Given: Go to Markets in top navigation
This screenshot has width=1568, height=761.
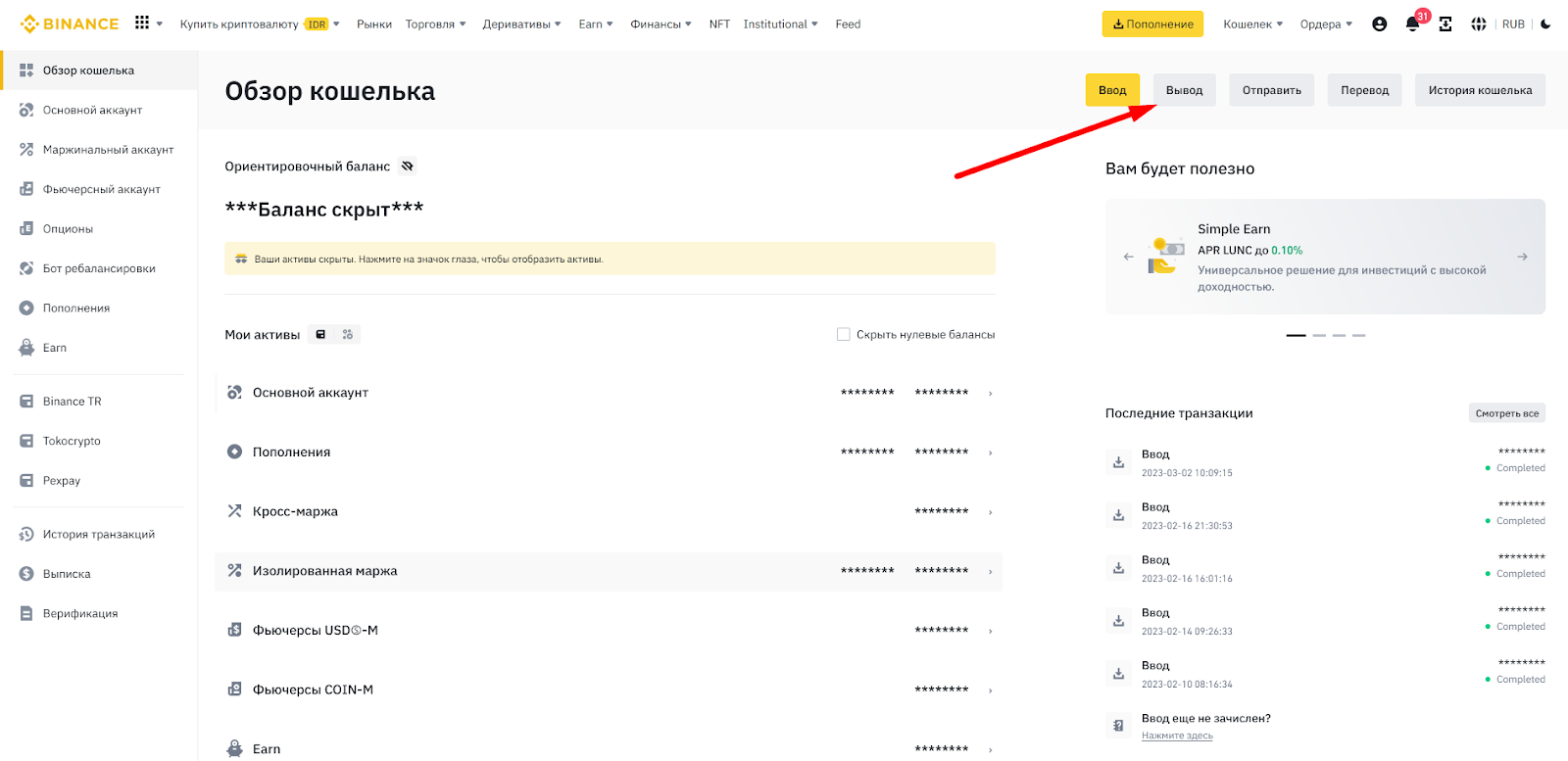Looking at the screenshot, I should point(374,24).
